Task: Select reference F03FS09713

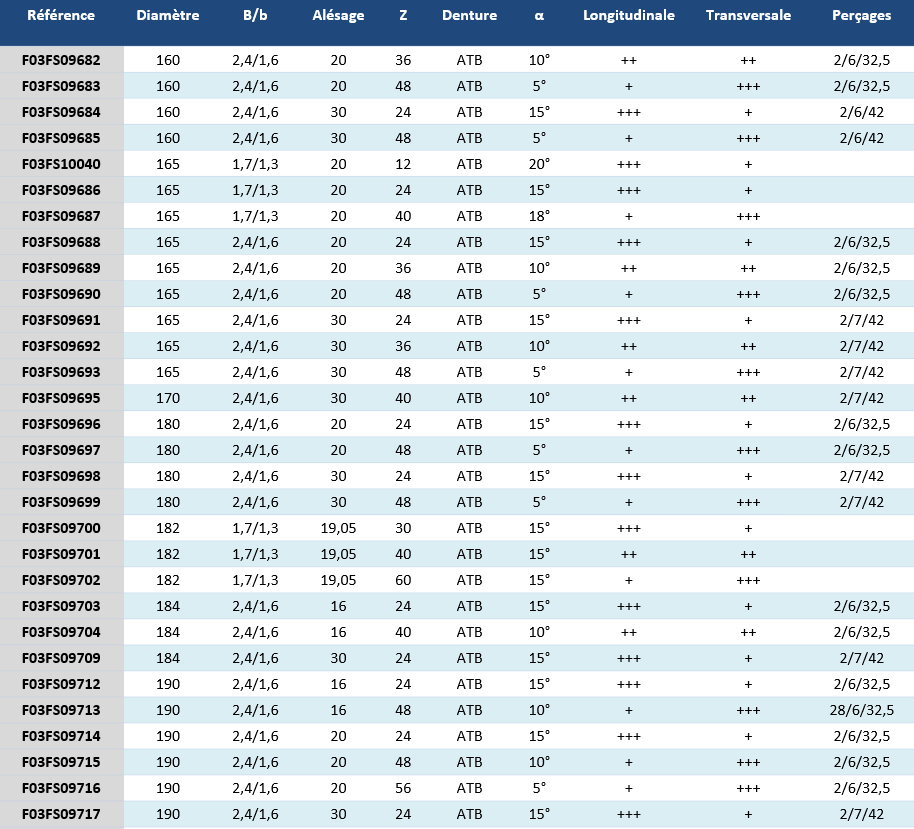Action: (x=61, y=710)
